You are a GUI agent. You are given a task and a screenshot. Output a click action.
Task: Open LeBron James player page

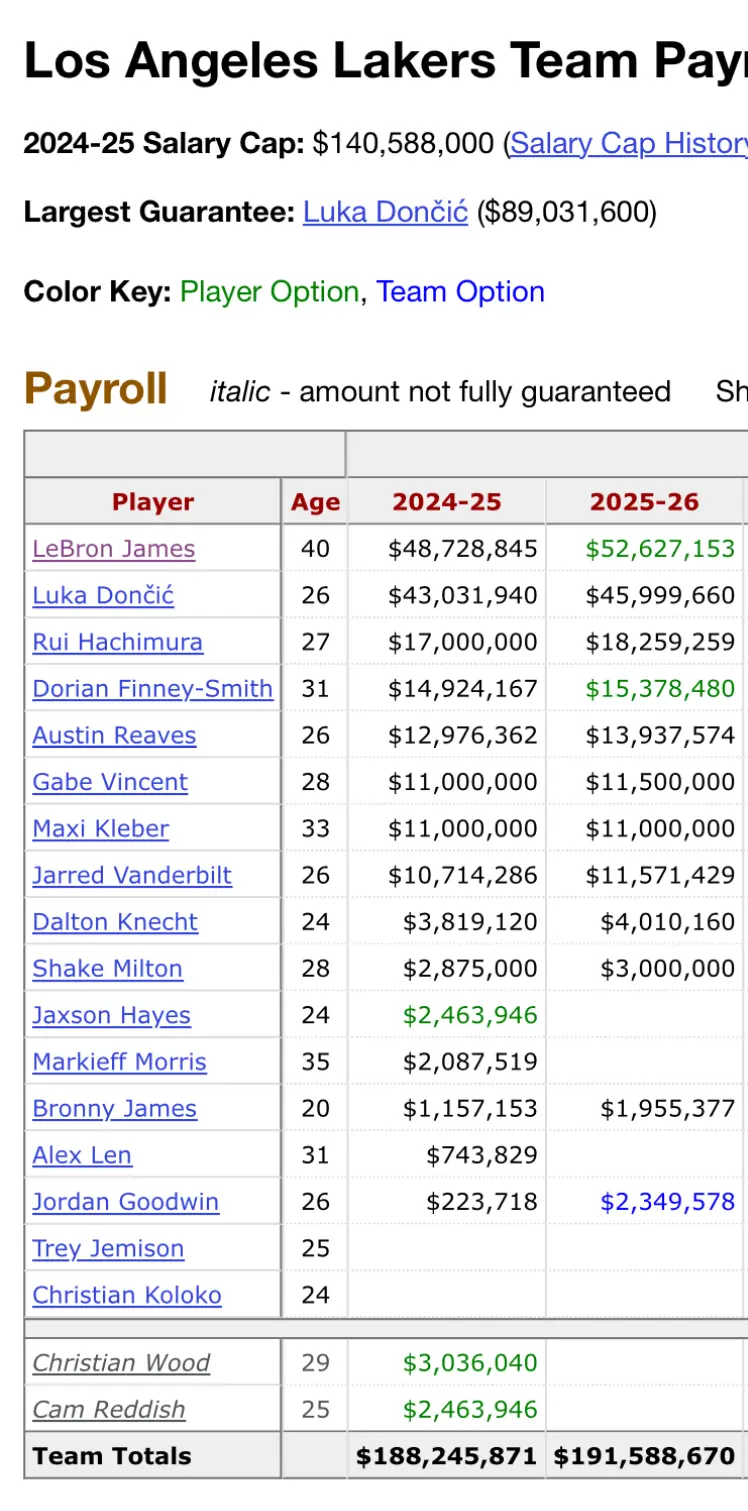pyautogui.click(x=113, y=549)
